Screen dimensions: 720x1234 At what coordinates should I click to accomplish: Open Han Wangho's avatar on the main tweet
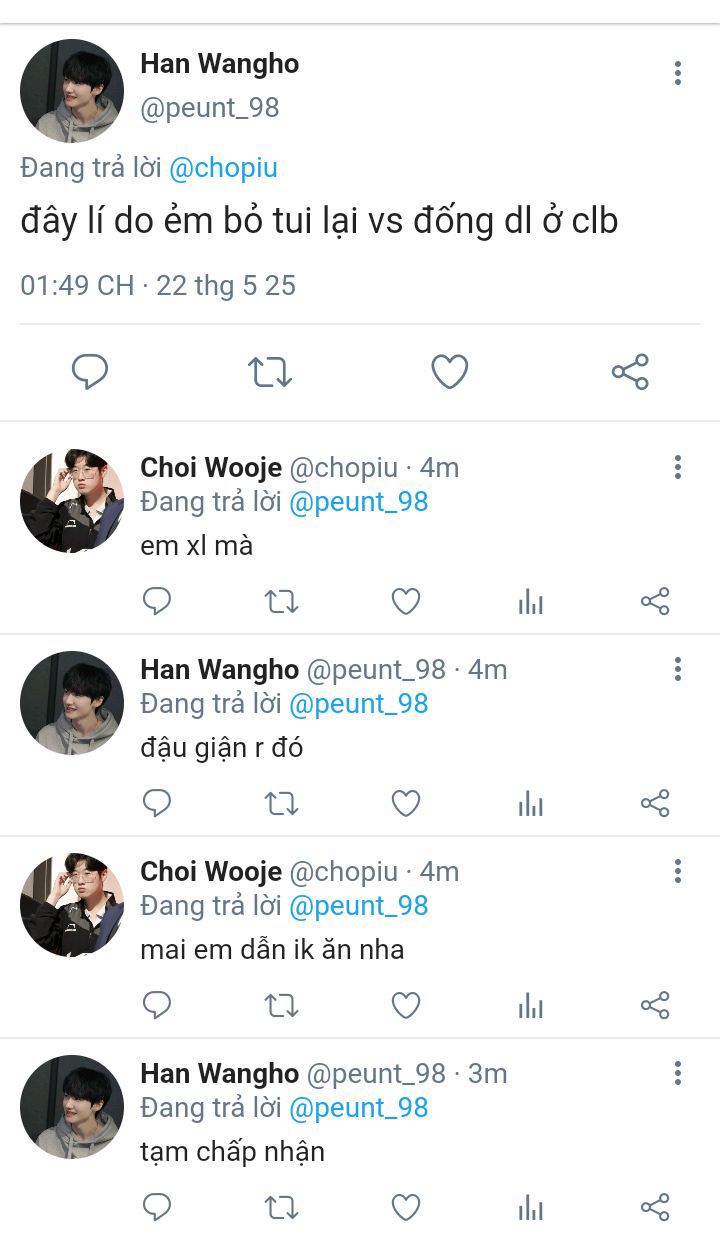pos(72,91)
